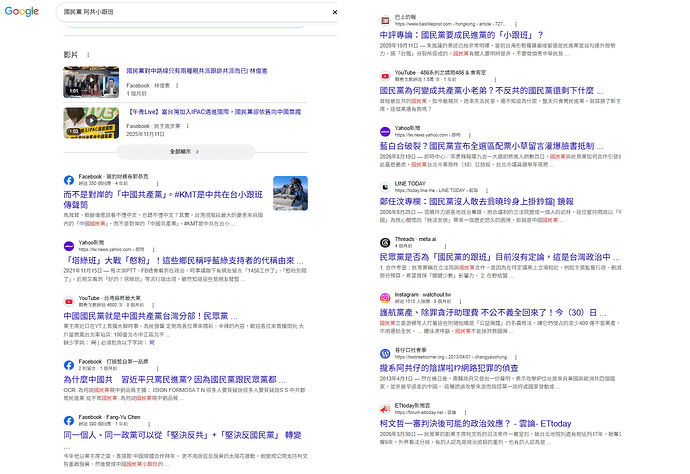Click Facebook favicon for Fang-Yu Chen result
The width and height of the screenshot is (690, 474).
pos(69,420)
